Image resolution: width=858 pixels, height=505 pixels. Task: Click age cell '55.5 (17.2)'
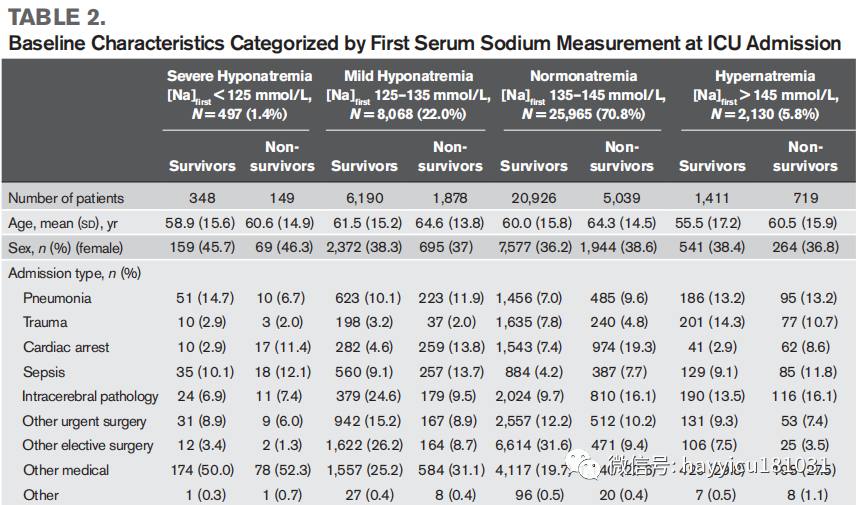[708, 223]
